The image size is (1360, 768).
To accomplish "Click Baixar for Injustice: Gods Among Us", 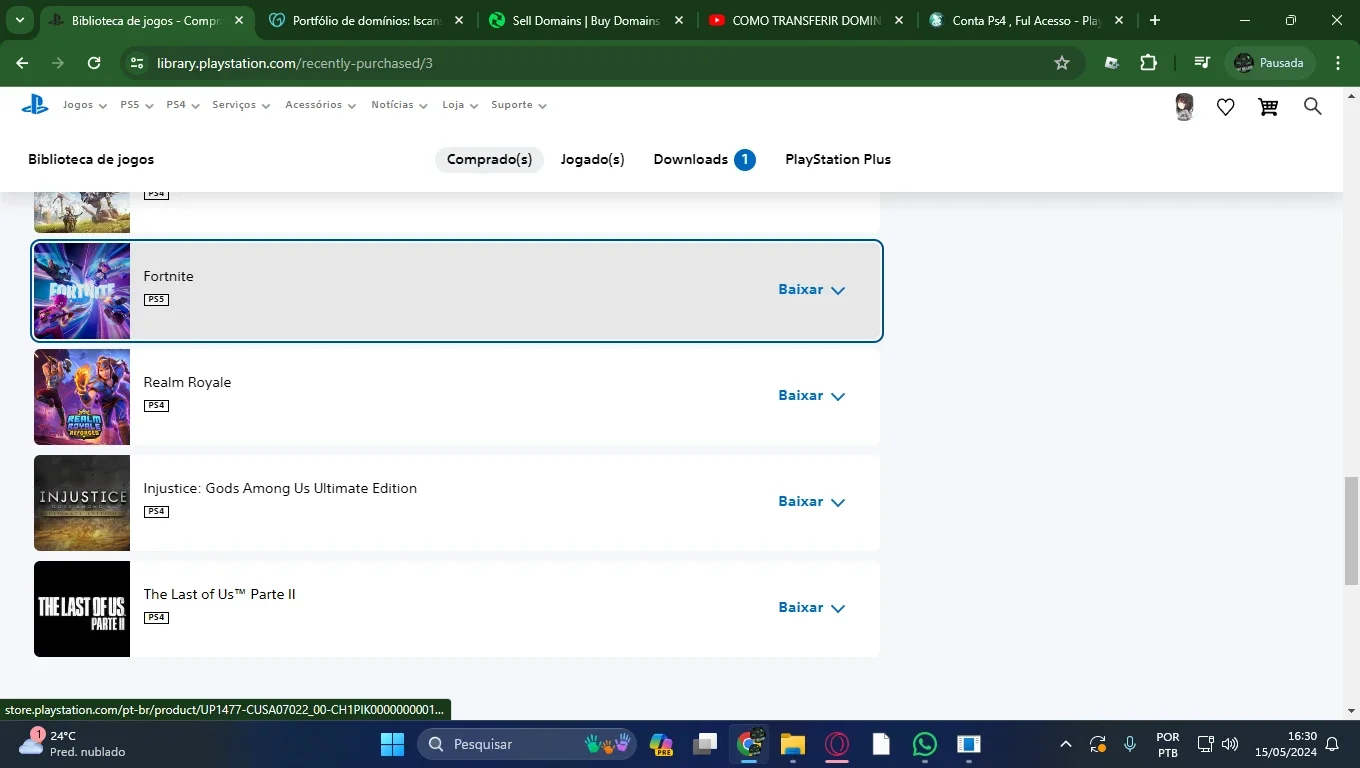I will click(812, 502).
